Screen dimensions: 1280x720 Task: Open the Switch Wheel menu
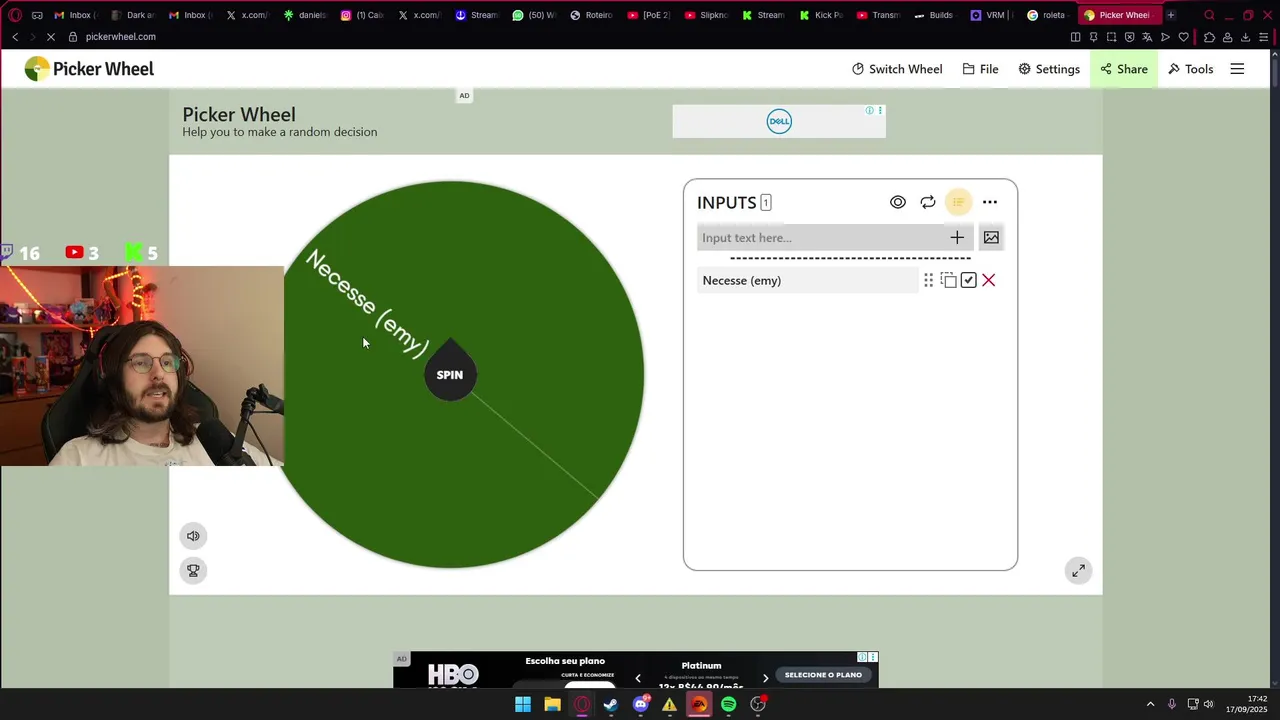[897, 69]
